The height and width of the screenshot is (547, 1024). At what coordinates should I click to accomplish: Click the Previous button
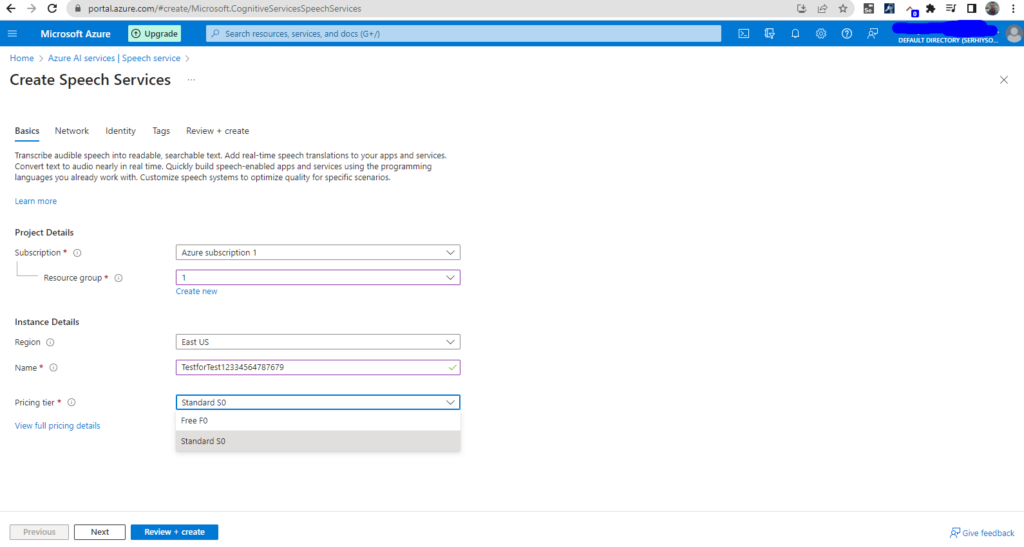click(x=39, y=532)
